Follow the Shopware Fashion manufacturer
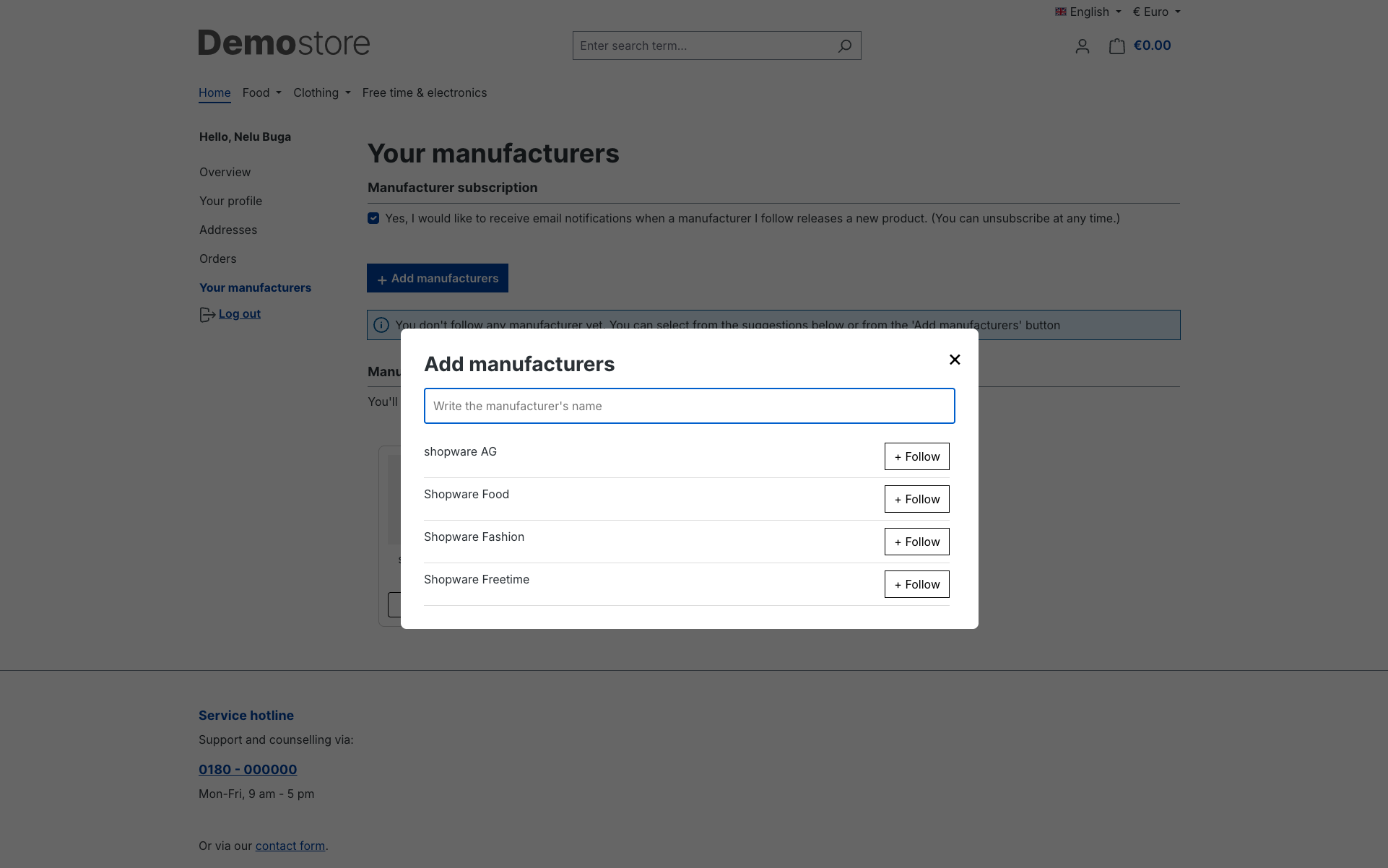The image size is (1388, 868). 916,541
